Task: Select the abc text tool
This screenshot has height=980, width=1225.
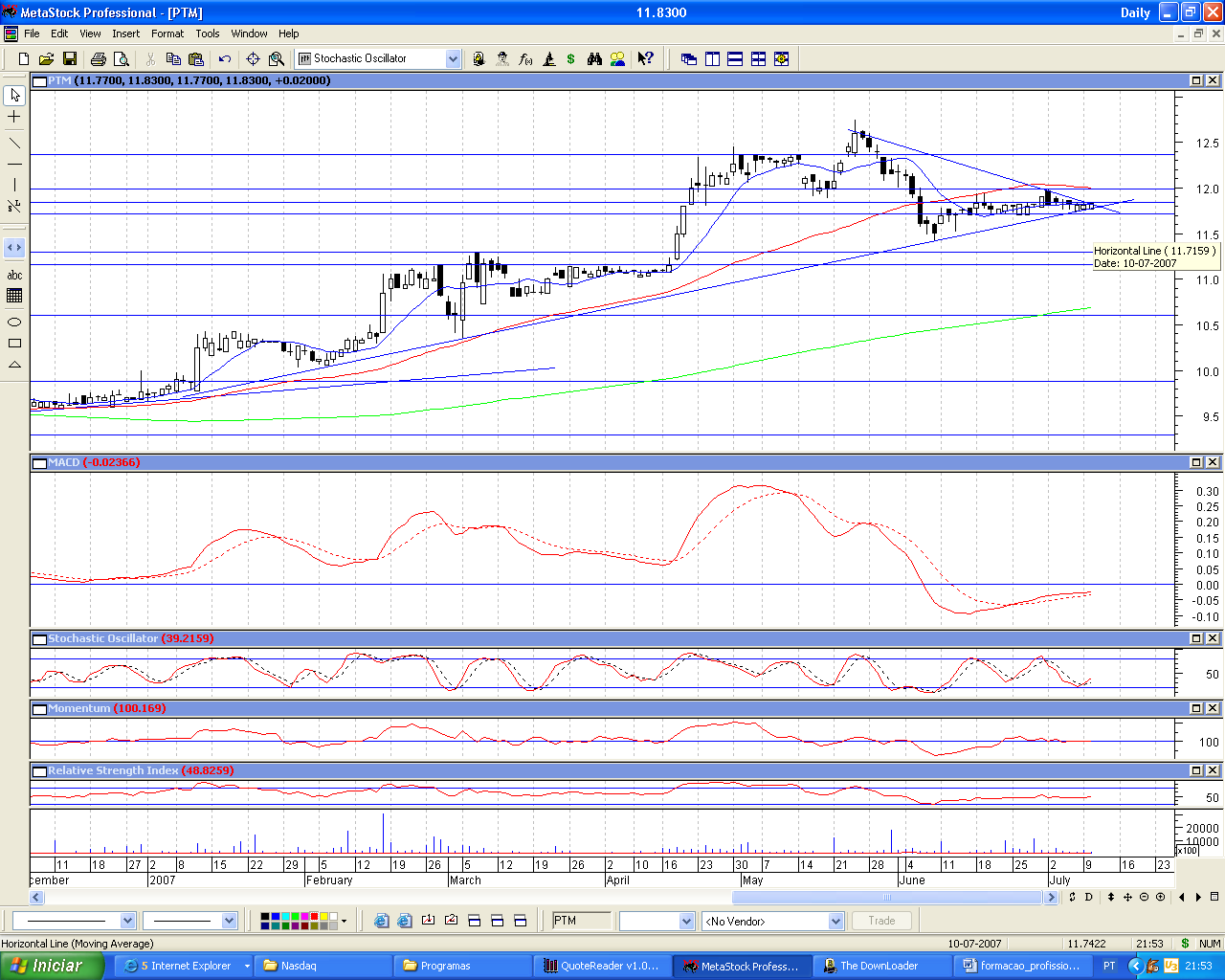Action: (14, 276)
